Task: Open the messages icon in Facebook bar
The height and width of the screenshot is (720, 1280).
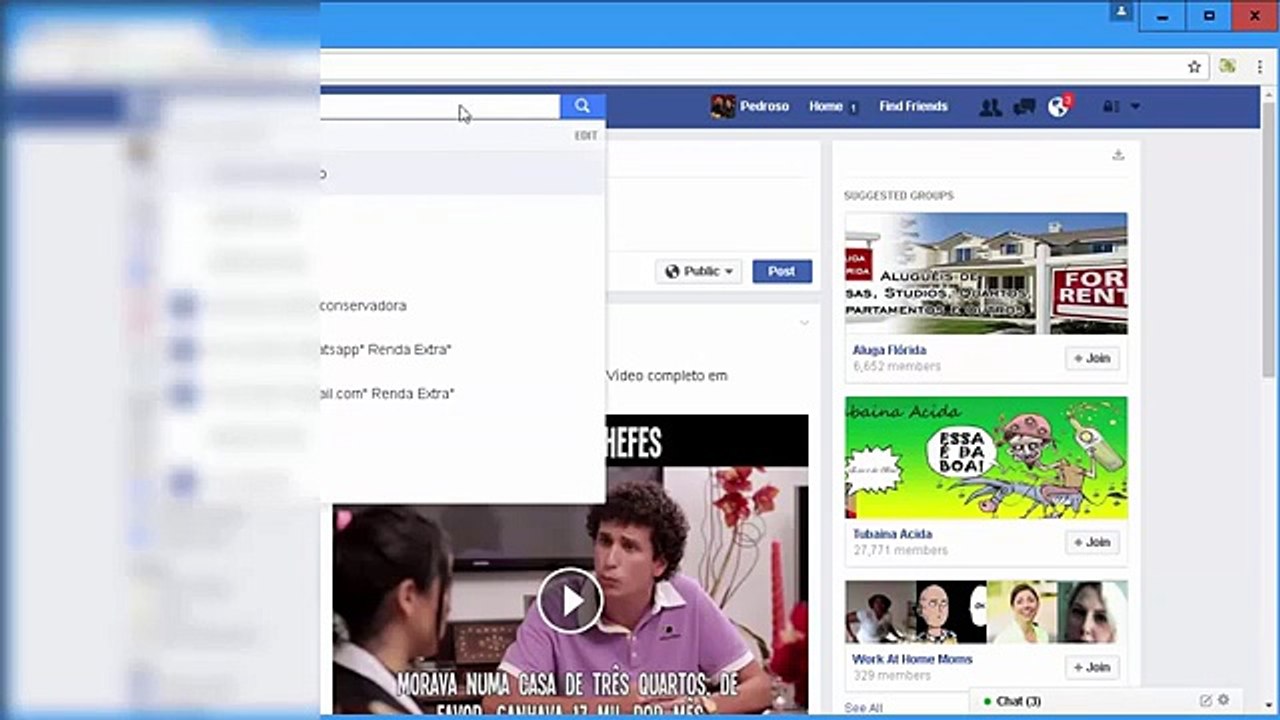Action: [x=1024, y=107]
